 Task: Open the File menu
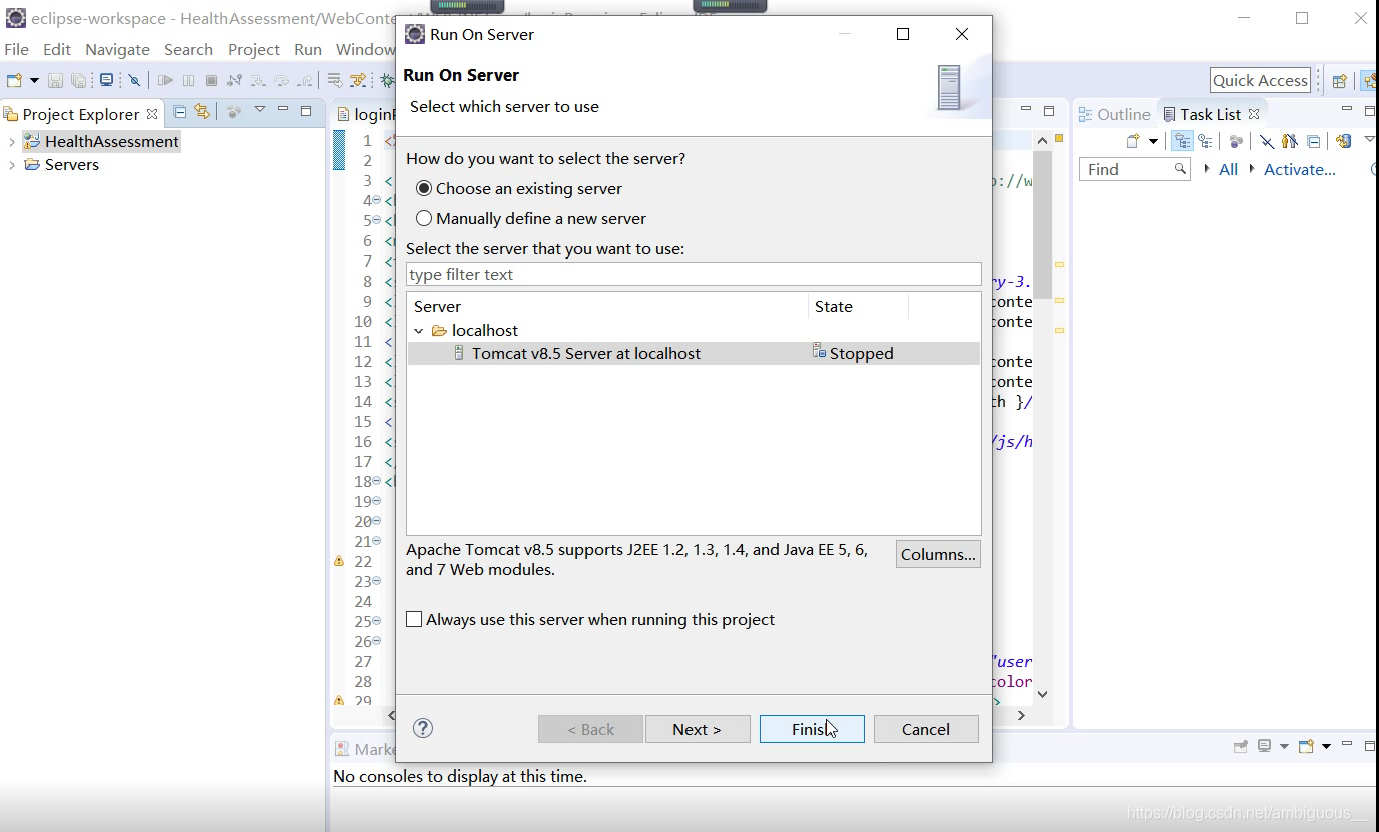click(x=17, y=49)
